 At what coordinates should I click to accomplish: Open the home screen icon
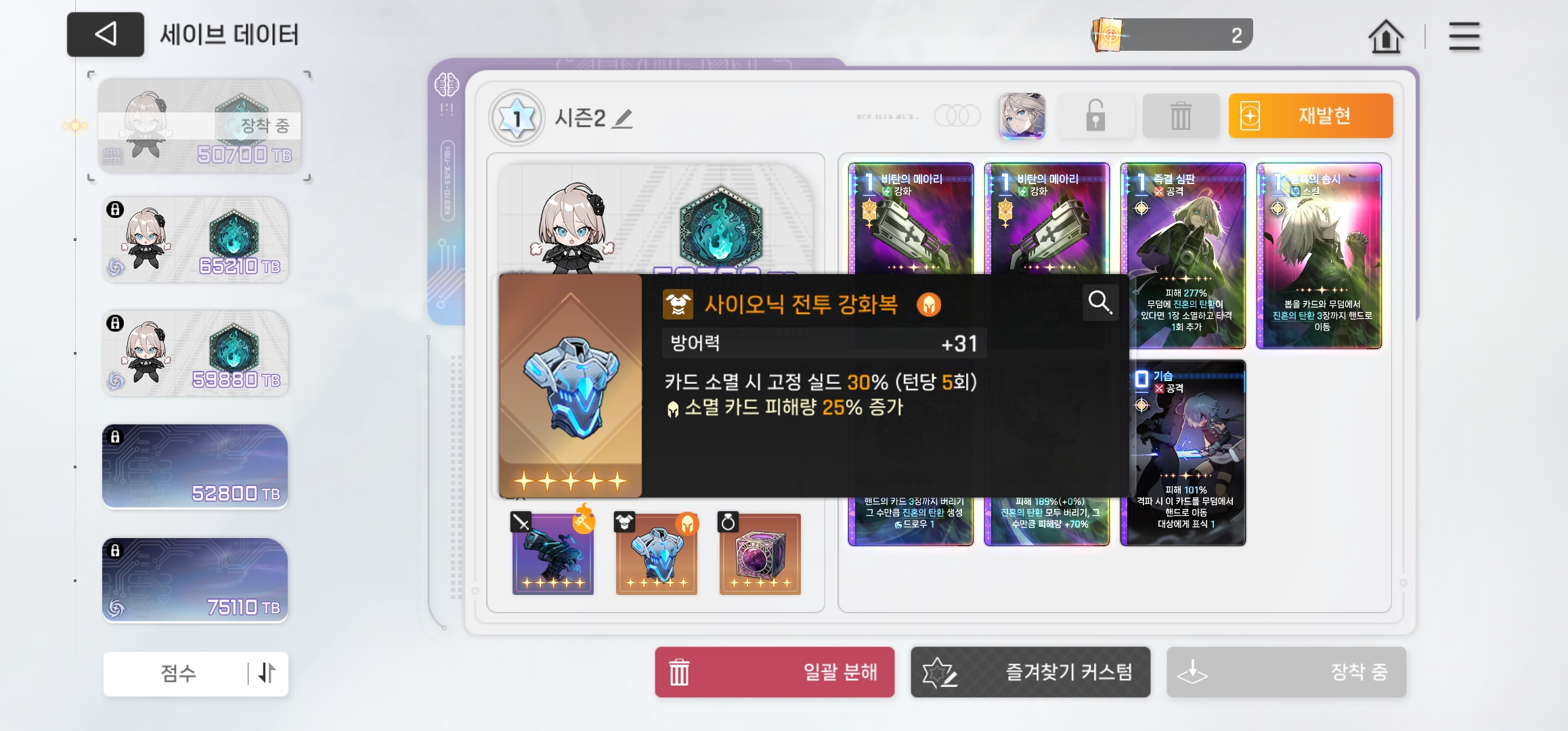[1386, 36]
